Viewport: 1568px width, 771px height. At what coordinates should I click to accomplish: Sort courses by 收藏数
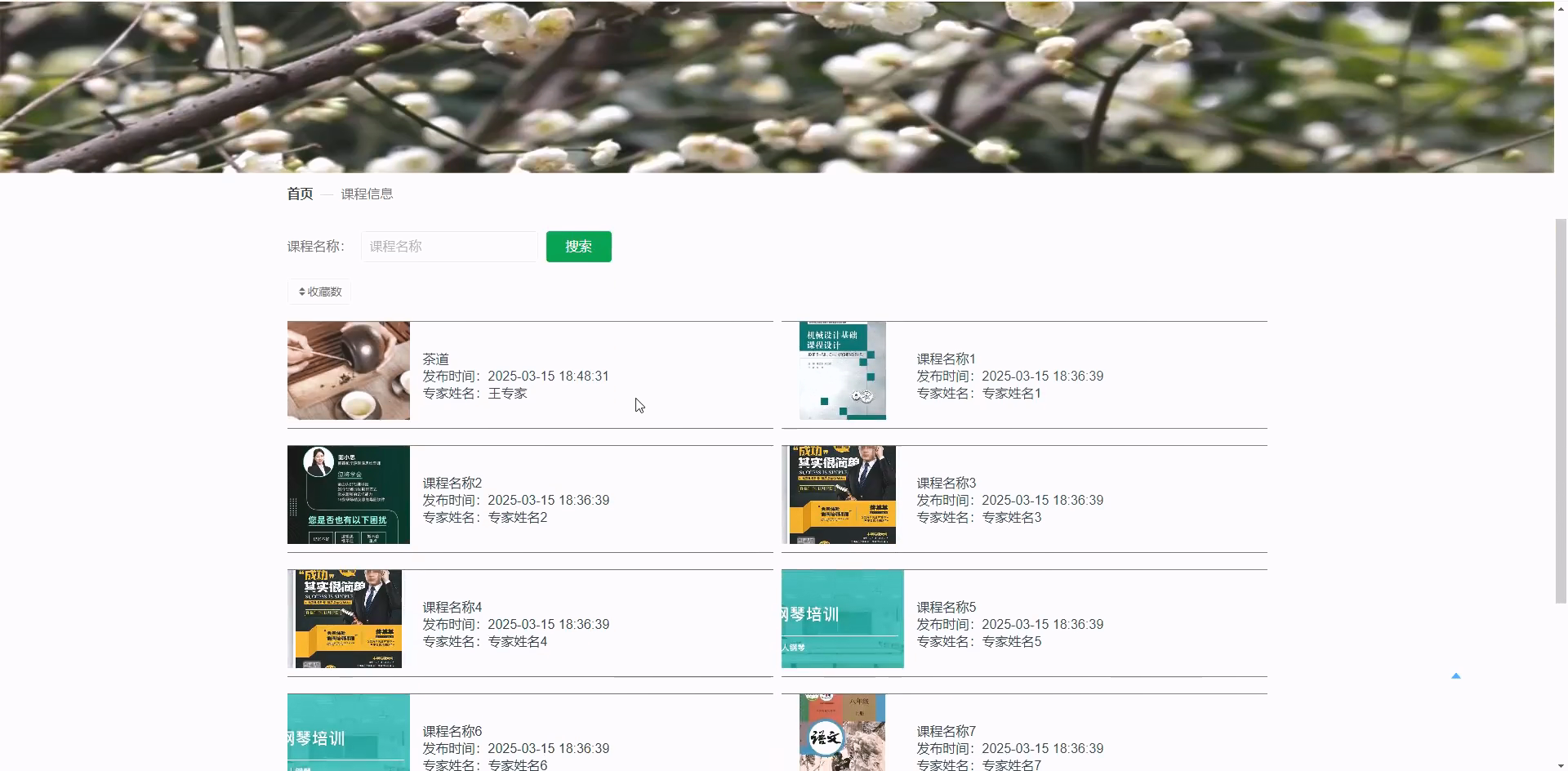click(319, 292)
